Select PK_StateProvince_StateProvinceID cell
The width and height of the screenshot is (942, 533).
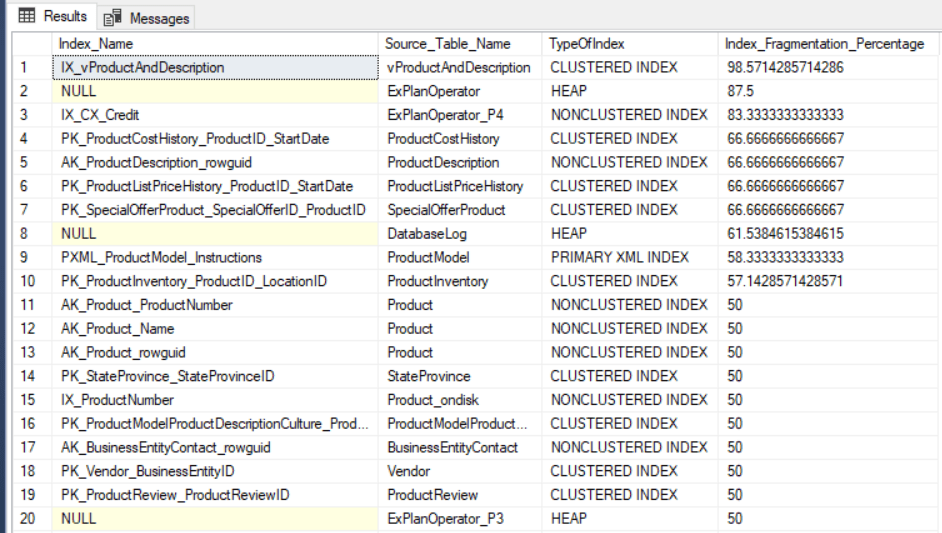tap(215, 376)
